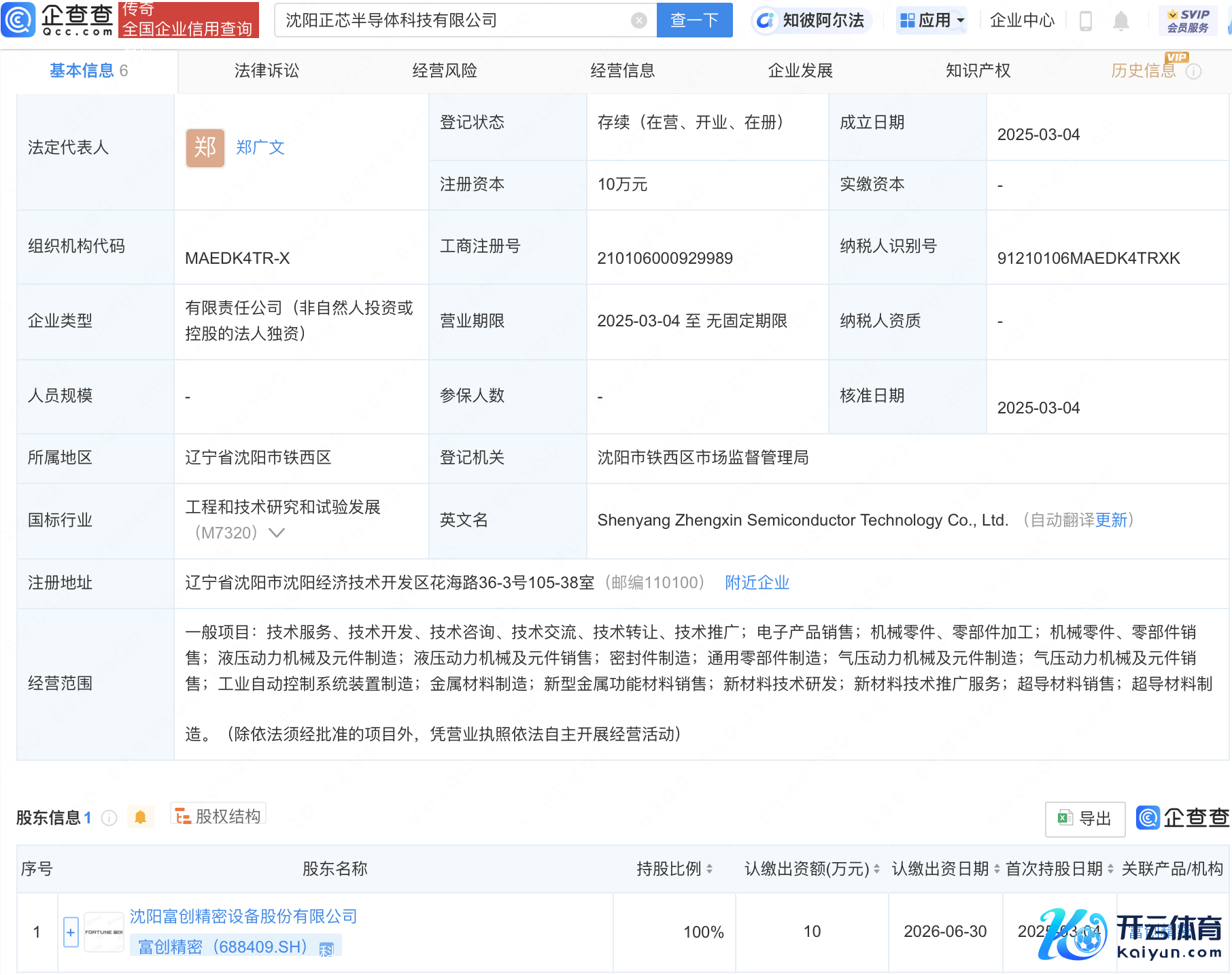This screenshot has height=975, width=1232.
Task: Sort by 持股比例 column
Action: [x=709, y=868]
